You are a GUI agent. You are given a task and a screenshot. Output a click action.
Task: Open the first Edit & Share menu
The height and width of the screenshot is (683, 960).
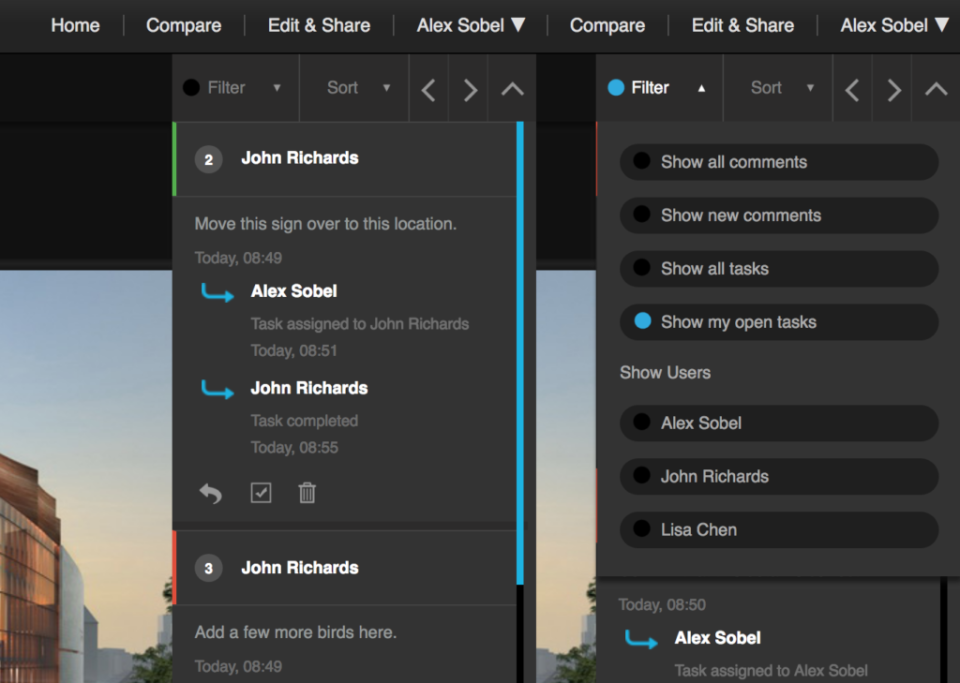pos(319,25)
